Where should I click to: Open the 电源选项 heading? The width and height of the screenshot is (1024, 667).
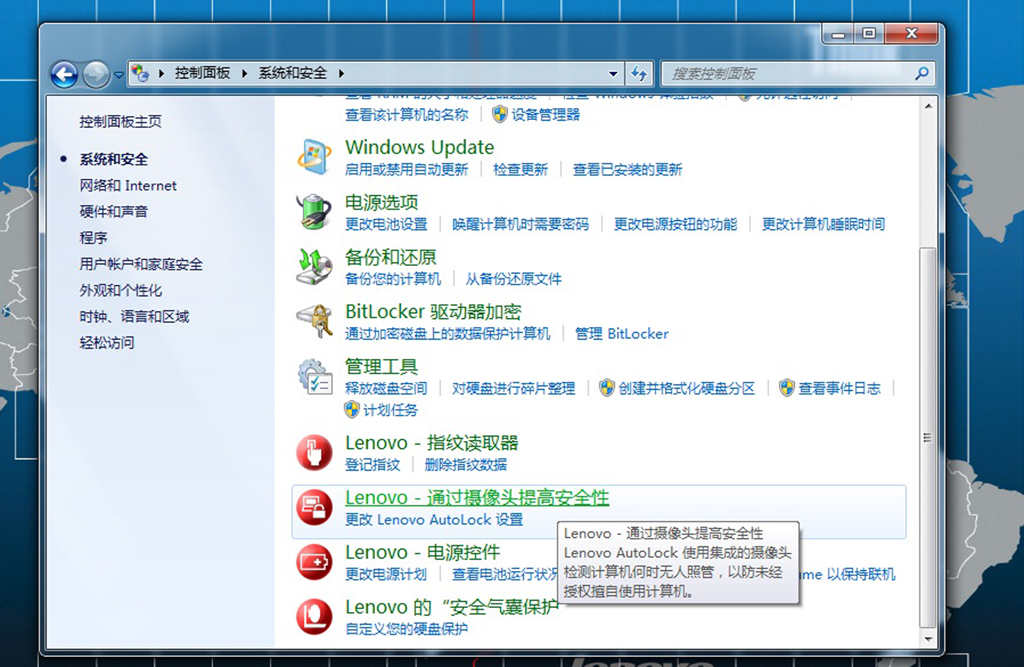(x=381, y=202)
